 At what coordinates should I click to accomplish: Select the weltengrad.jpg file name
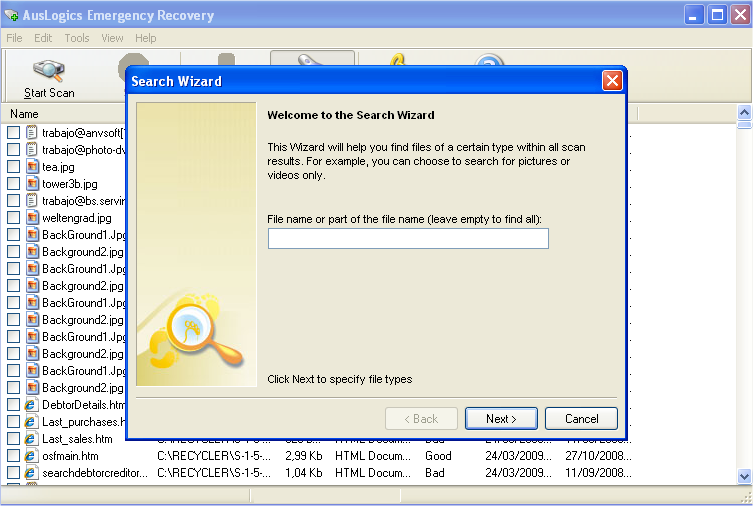tap(77, 218)
